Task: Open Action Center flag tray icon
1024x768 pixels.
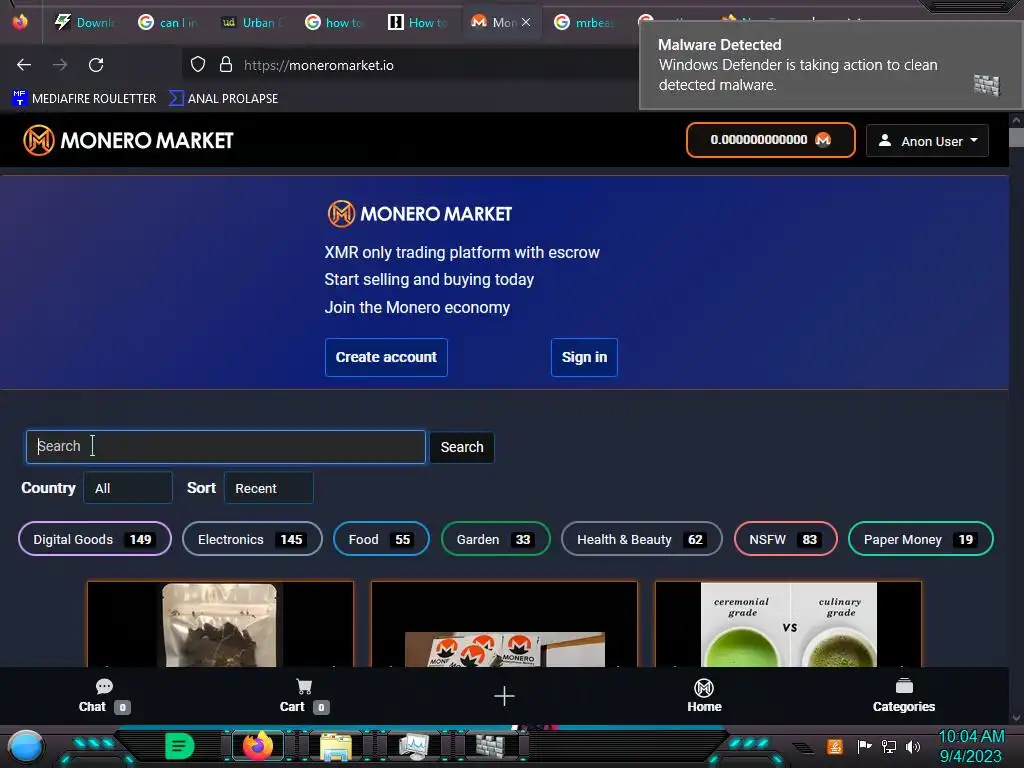Action: coord(864,746)
